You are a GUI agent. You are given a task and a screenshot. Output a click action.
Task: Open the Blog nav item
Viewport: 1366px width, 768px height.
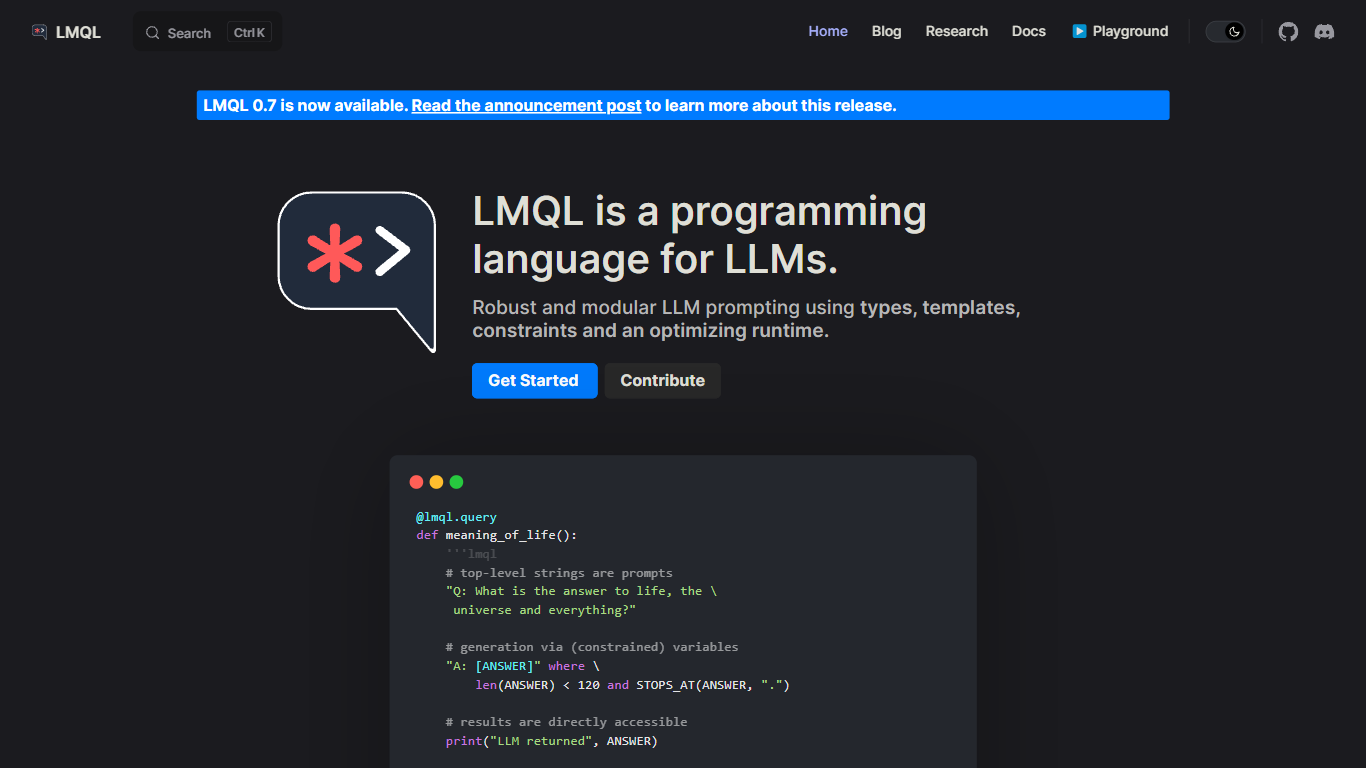(x=886, y=31)
